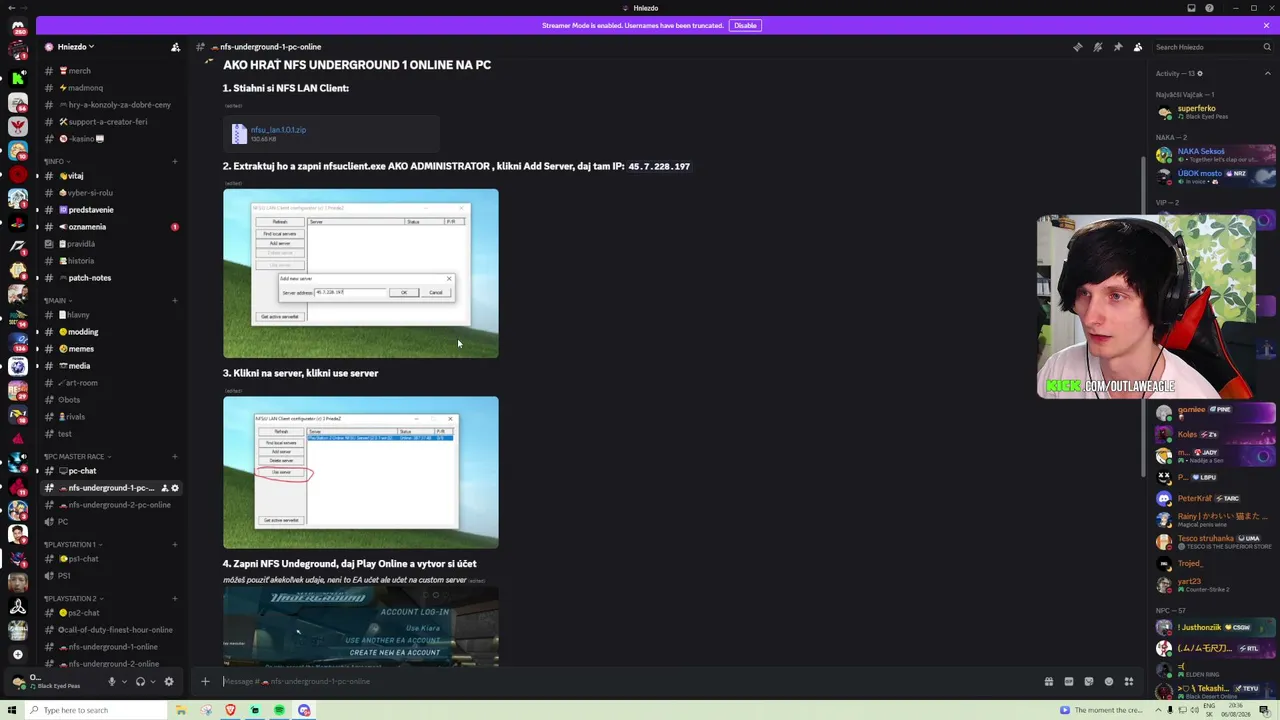Image resolution: width=1280 pixels, height=720 pixels.
Task: Open the Threads icon in channel header
Action: click(x=1077, y=47)
